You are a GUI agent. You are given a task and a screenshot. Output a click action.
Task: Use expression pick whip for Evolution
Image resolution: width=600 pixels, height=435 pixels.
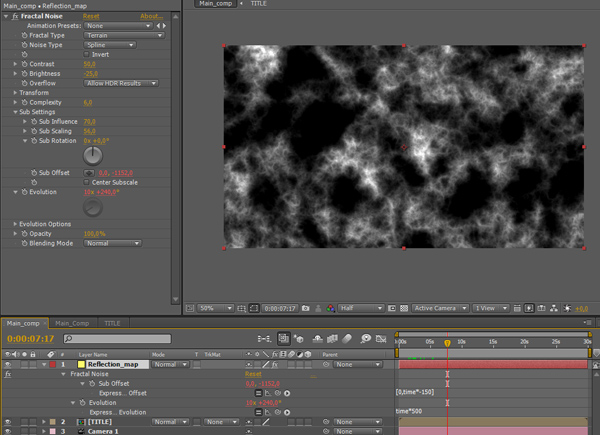tap(277, 412)
